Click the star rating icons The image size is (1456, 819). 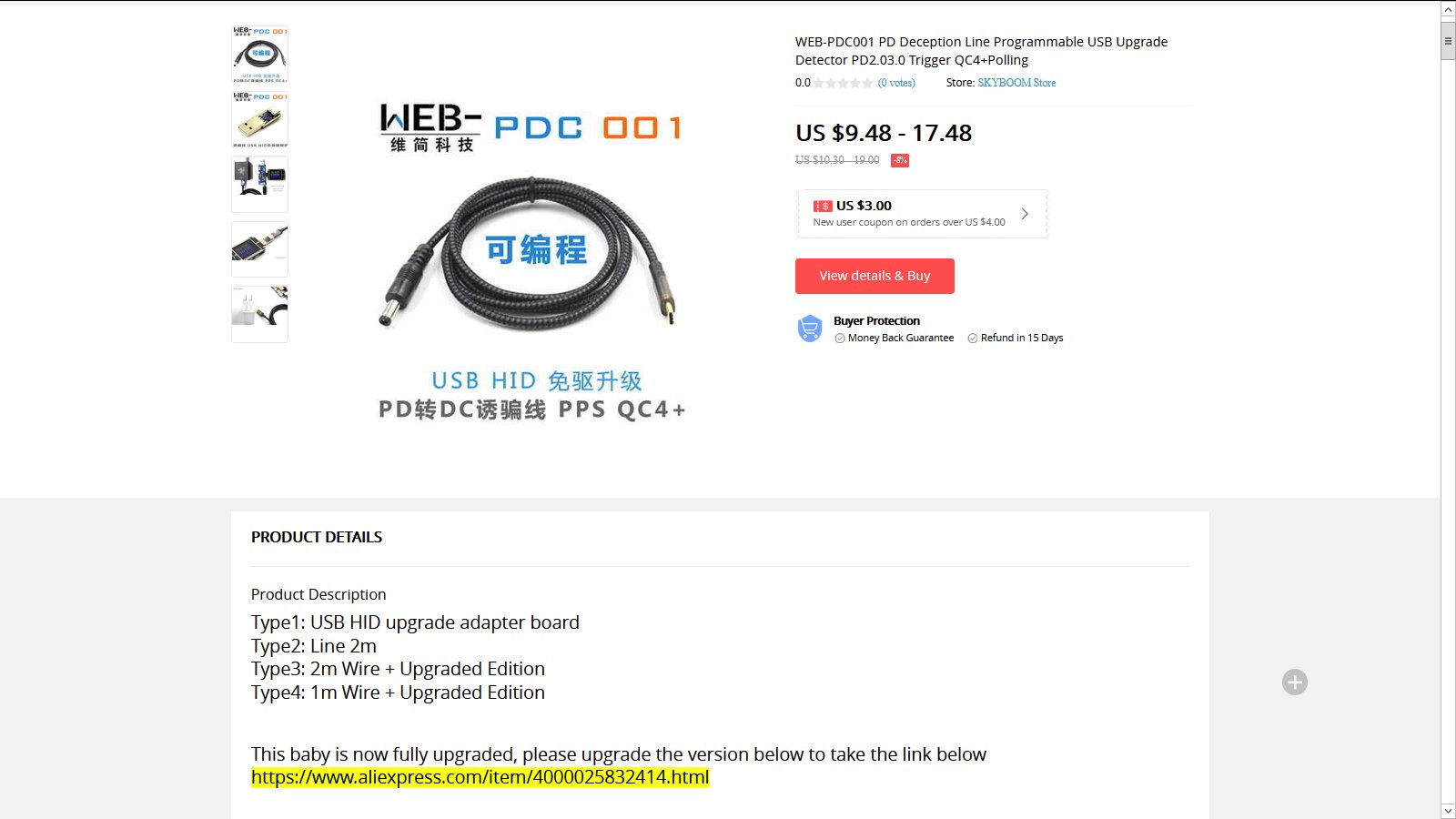click(843, 83)
